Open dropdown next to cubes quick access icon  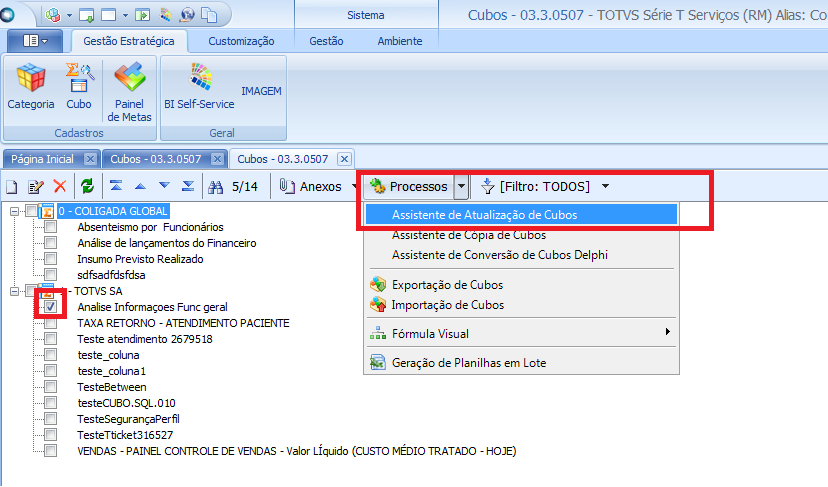click(69, 15)
